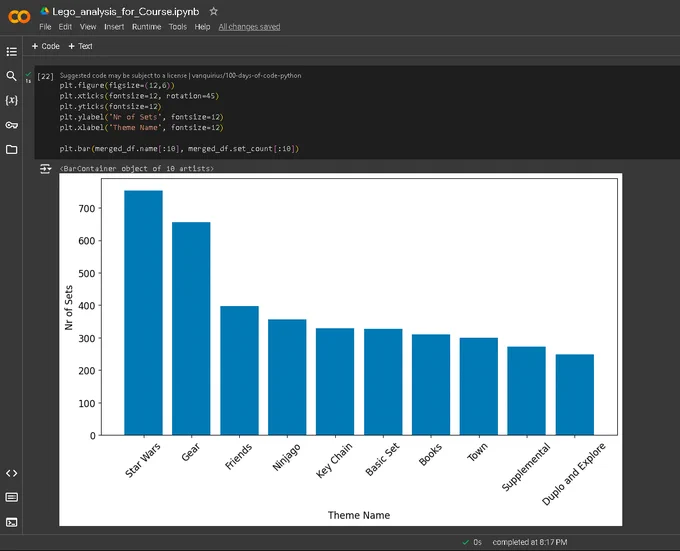Click the plt.yticks(fontsize=12) code line
Screen dimensions: 680x551
[x=111, y=106]
